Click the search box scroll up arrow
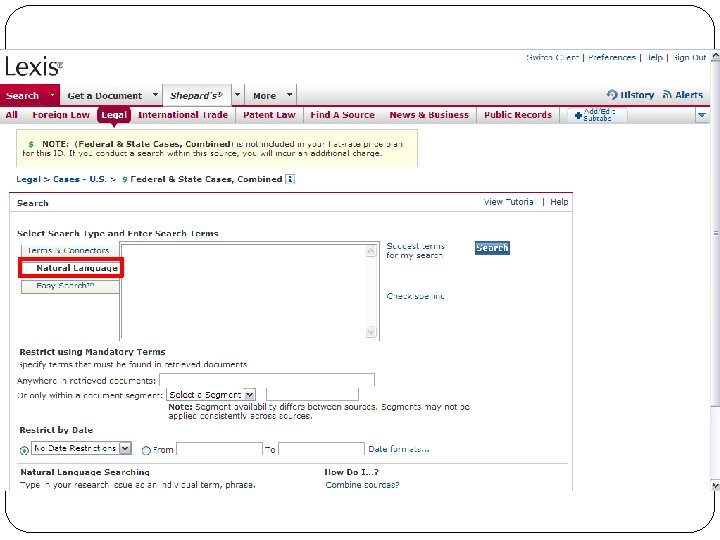 371,251
